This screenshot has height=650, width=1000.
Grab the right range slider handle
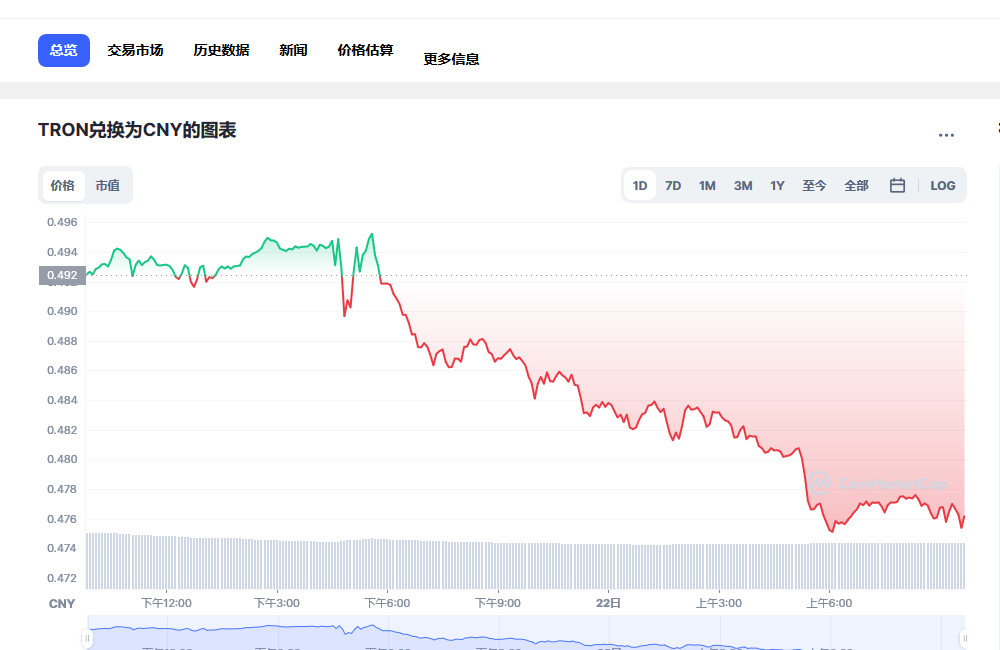965,638
